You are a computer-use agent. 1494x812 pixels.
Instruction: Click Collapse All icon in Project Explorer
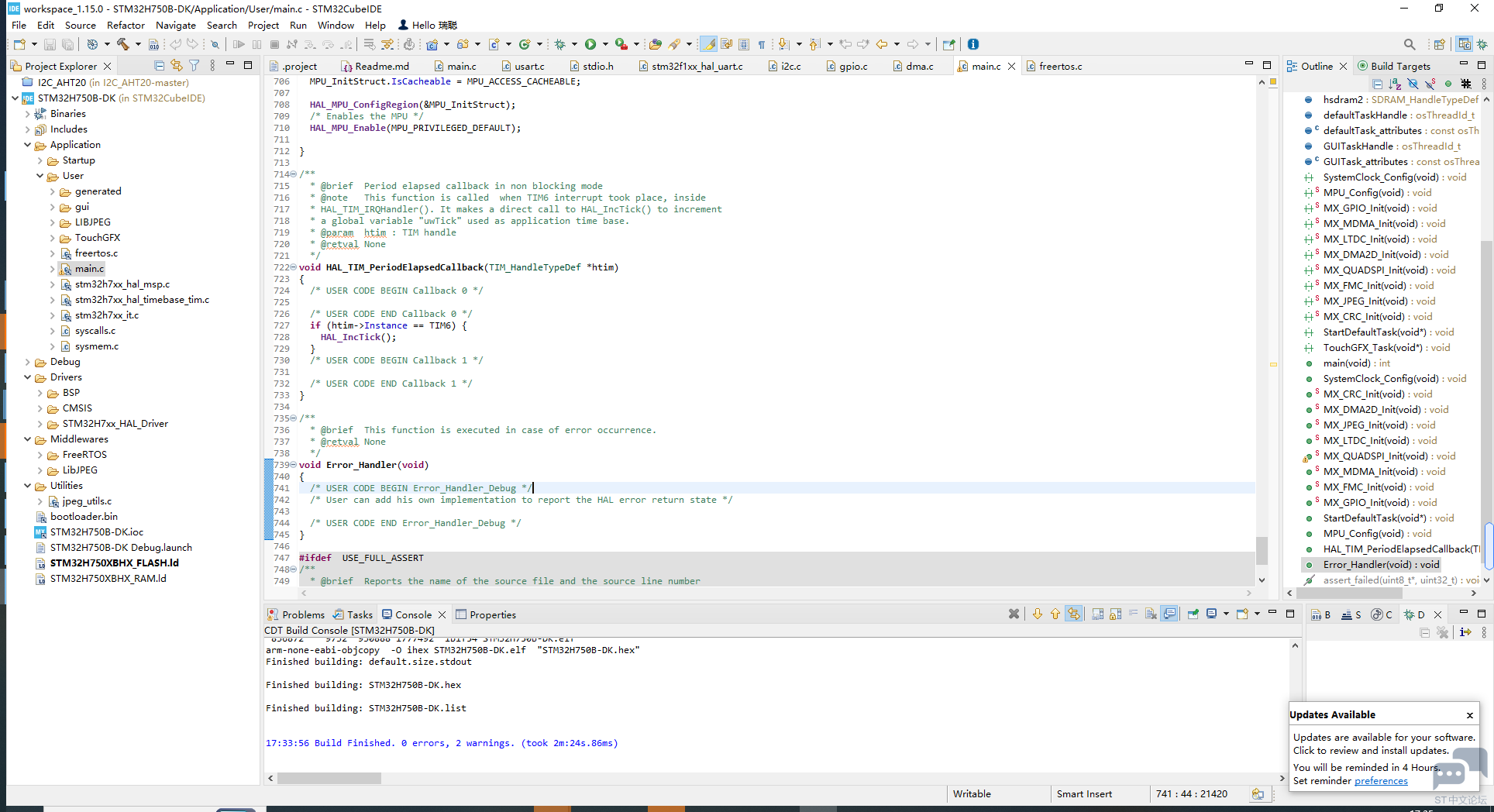point(159,66)
